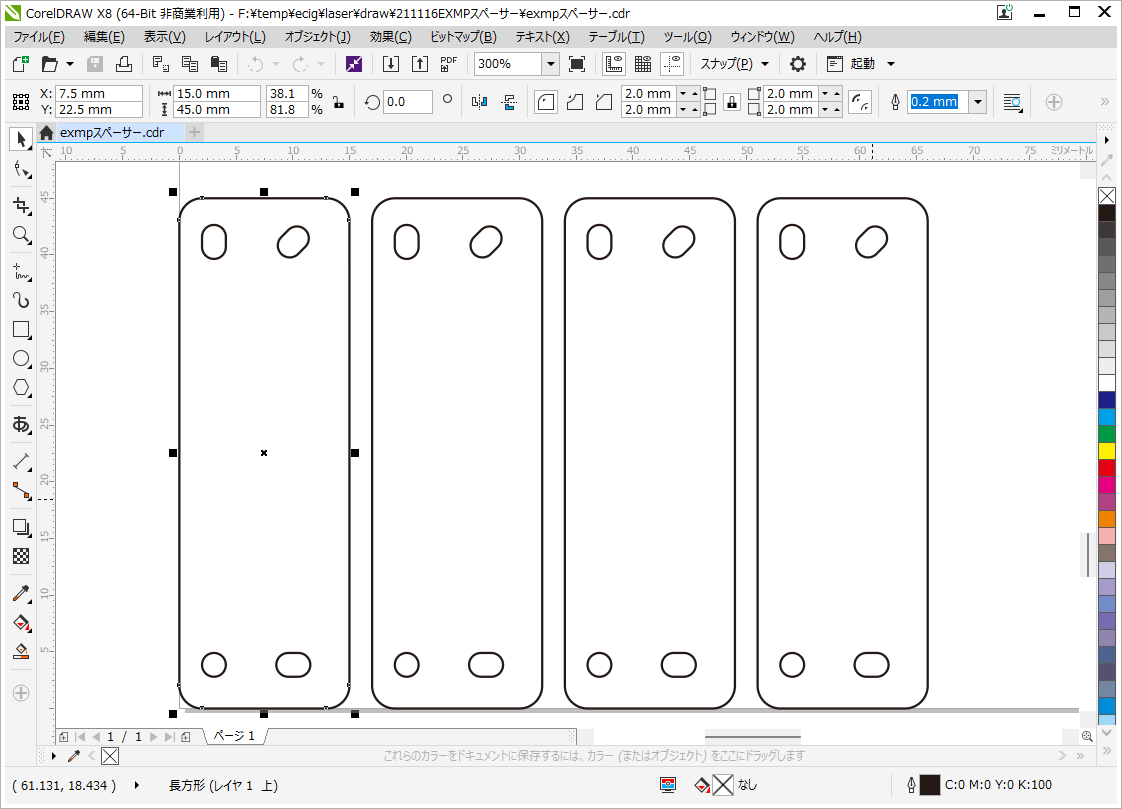Toggle show rulers button
The image size is (1122, 809).
pos(614,64)
